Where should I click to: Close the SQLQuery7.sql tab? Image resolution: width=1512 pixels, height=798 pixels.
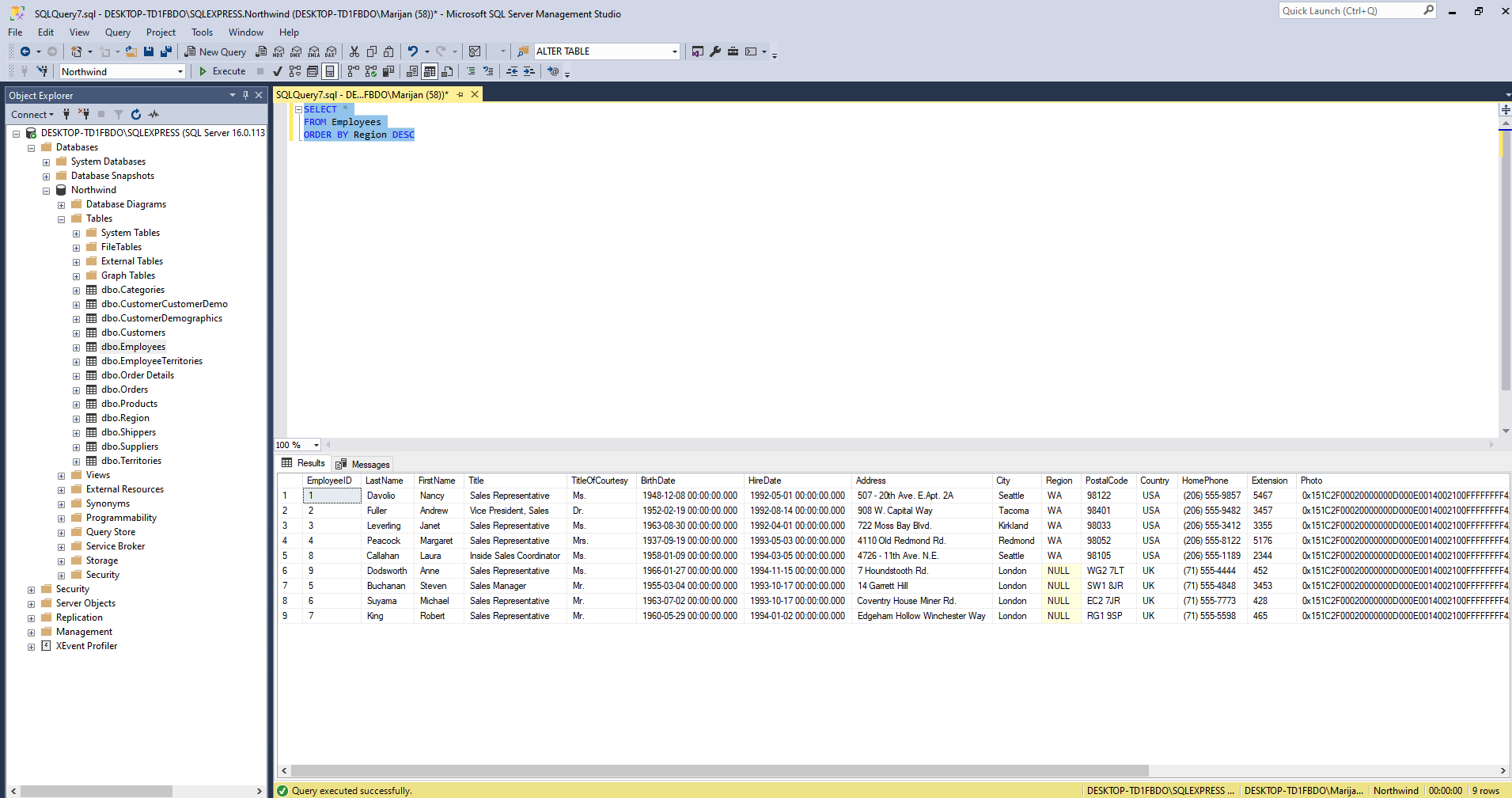pyautogui.click(x=475, y=94)
